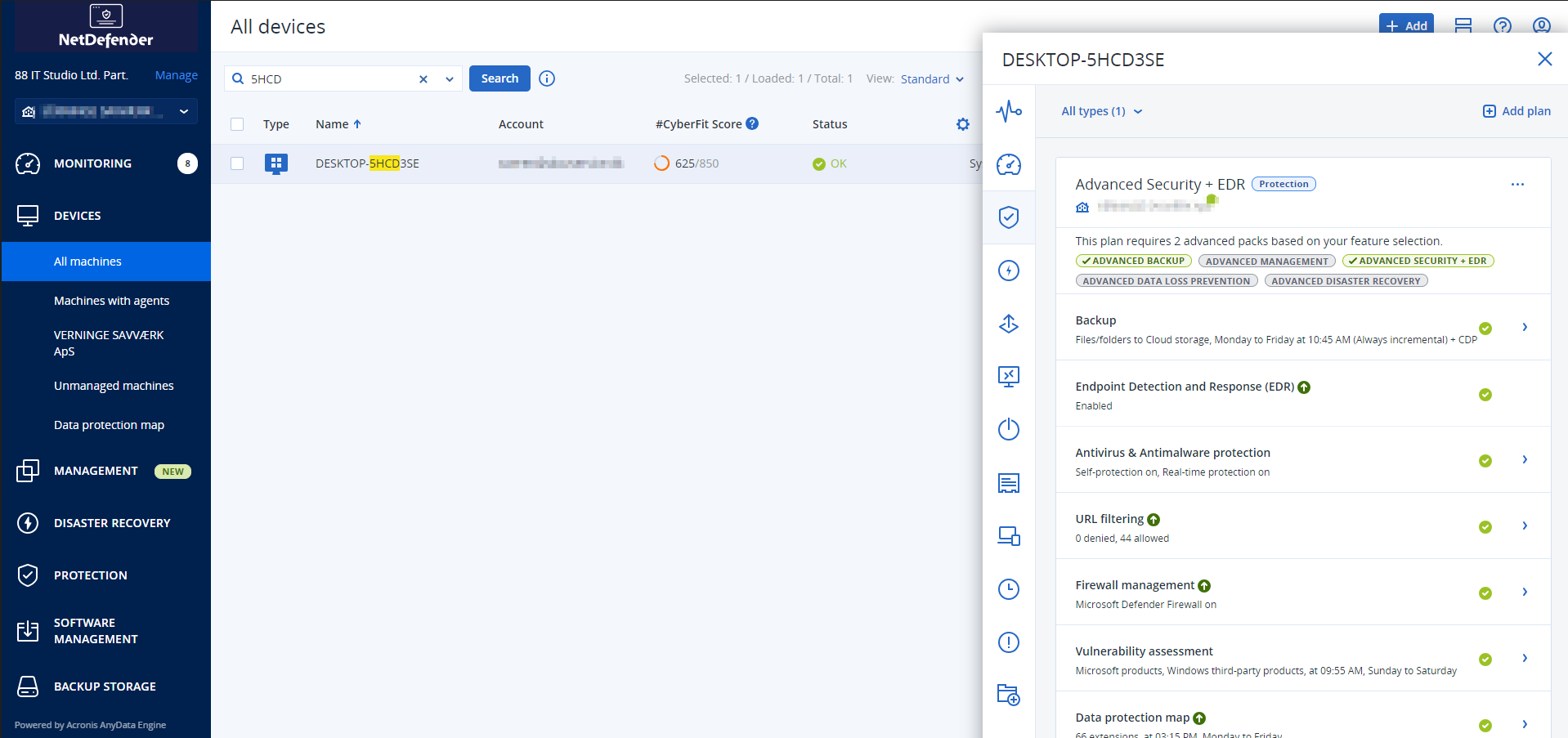
Task: Open the account profile icon top right
Action: [x=1541, y=26]
